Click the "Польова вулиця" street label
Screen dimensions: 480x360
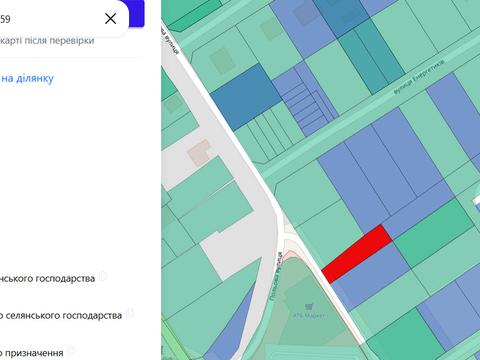276,276
